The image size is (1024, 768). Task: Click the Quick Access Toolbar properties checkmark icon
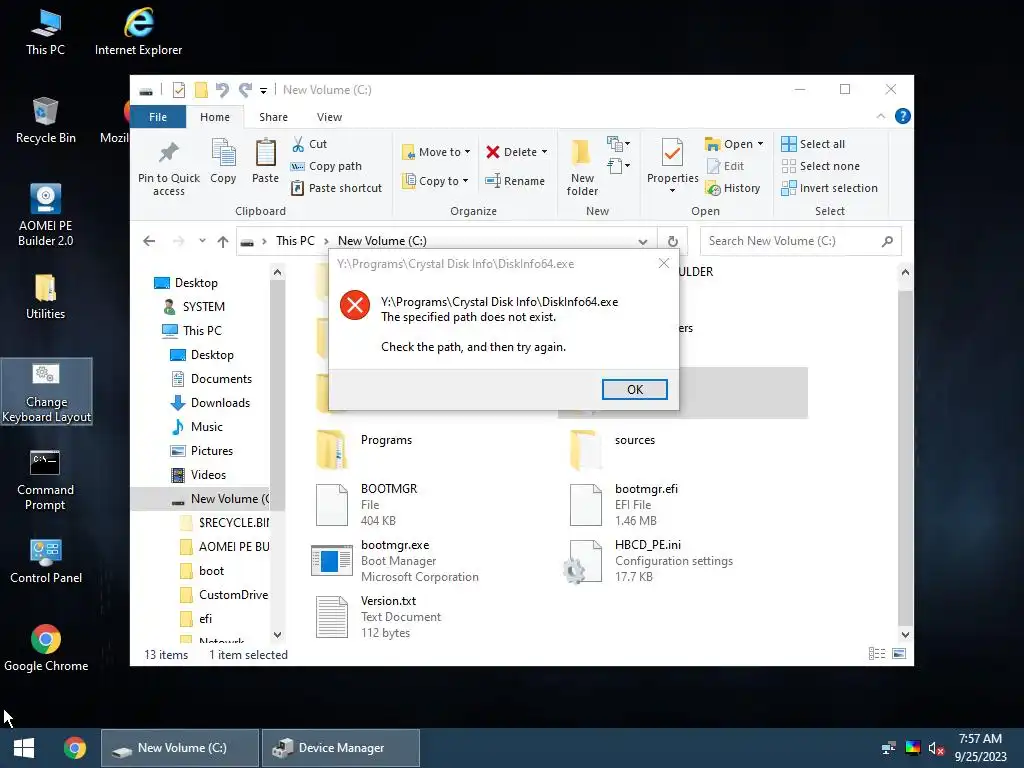click(178, 90)
